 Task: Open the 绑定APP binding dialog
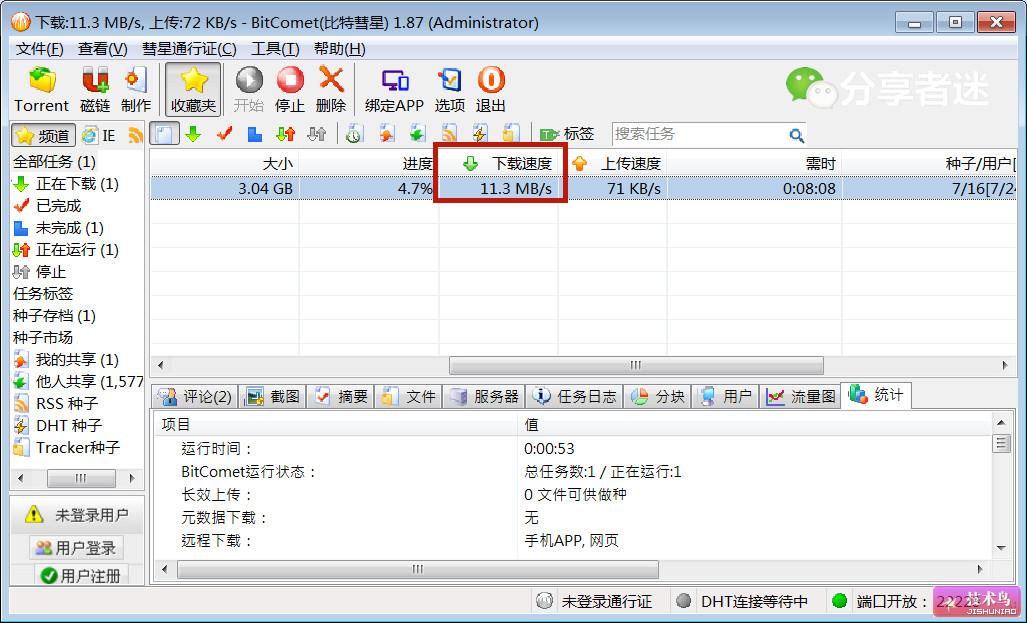(x=394, y=89)
